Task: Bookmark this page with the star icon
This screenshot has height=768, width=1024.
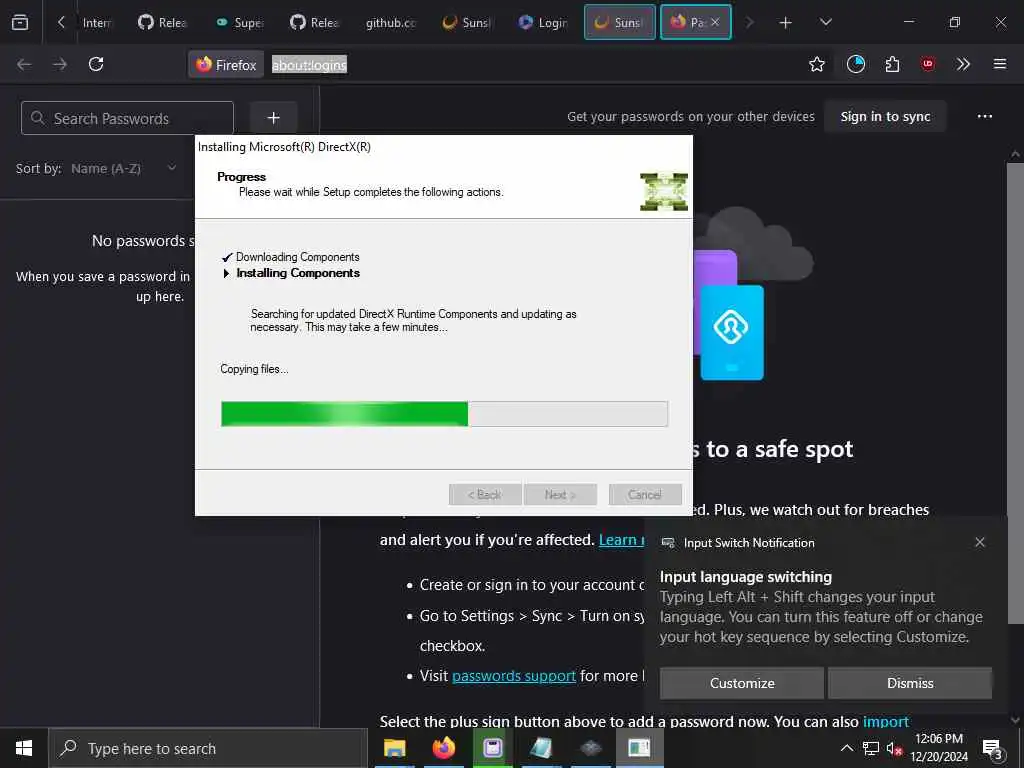Action: point(816,64)
